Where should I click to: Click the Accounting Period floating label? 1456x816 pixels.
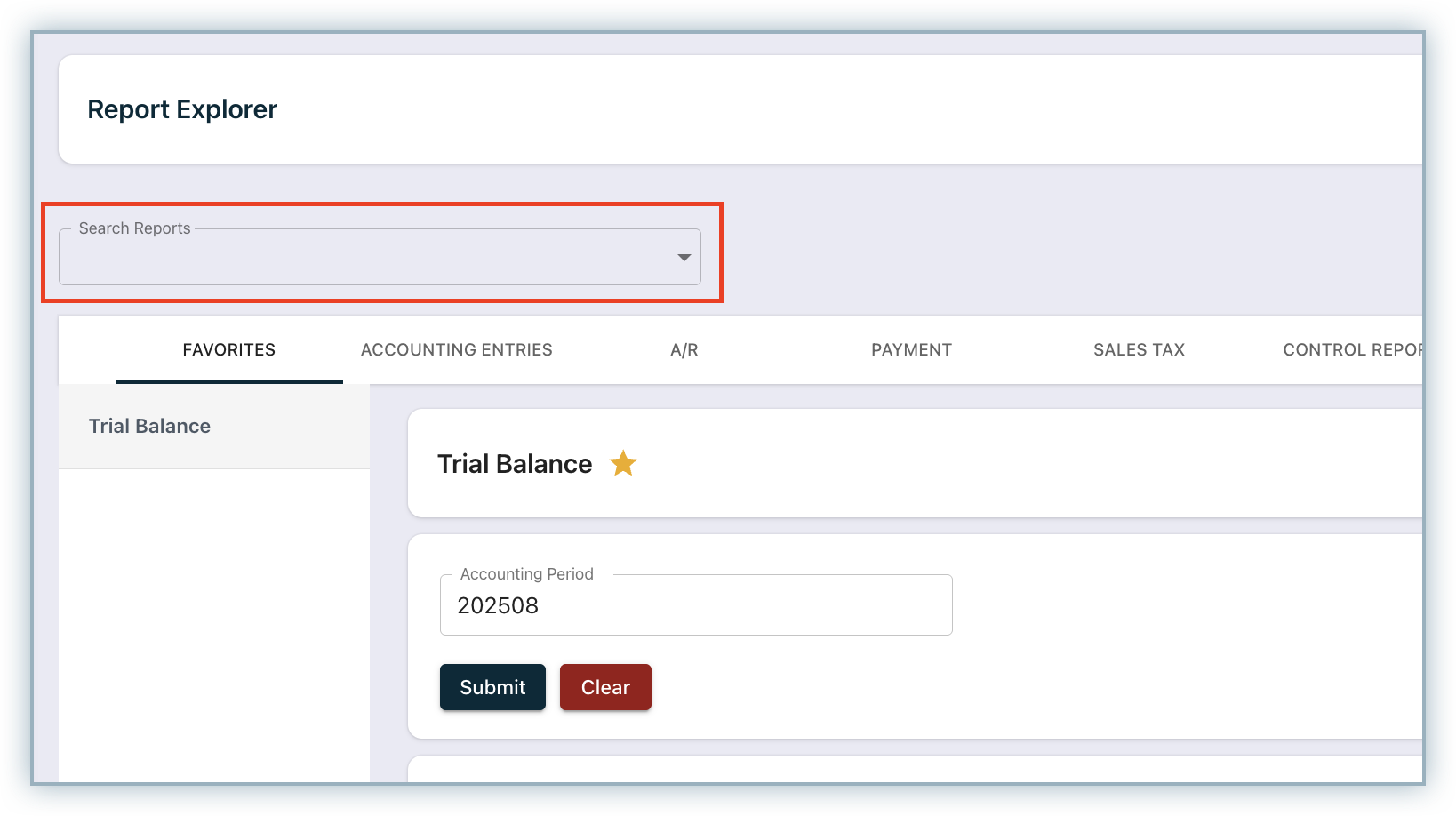(x=526, y=574)
